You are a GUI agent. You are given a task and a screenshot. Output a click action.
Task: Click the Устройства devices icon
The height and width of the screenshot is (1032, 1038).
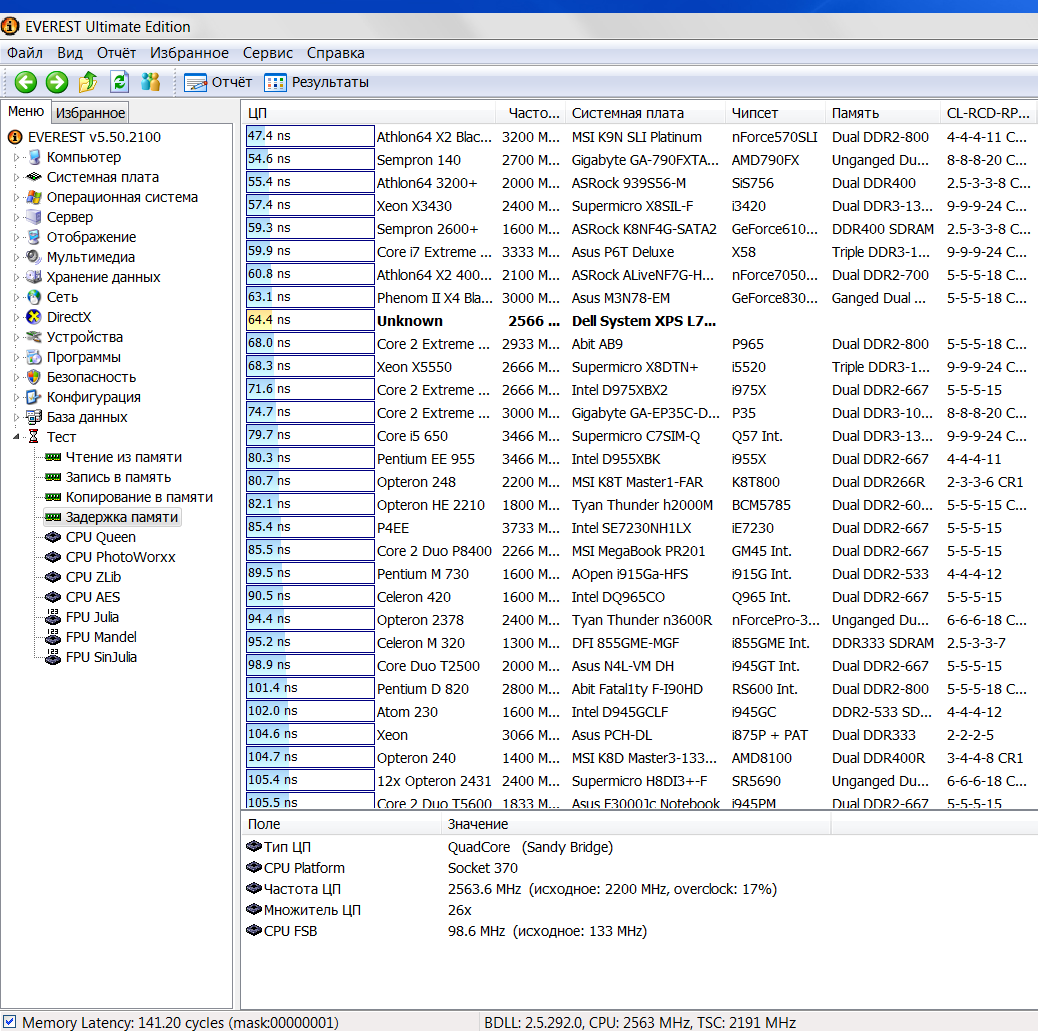(x=34, y=337)
